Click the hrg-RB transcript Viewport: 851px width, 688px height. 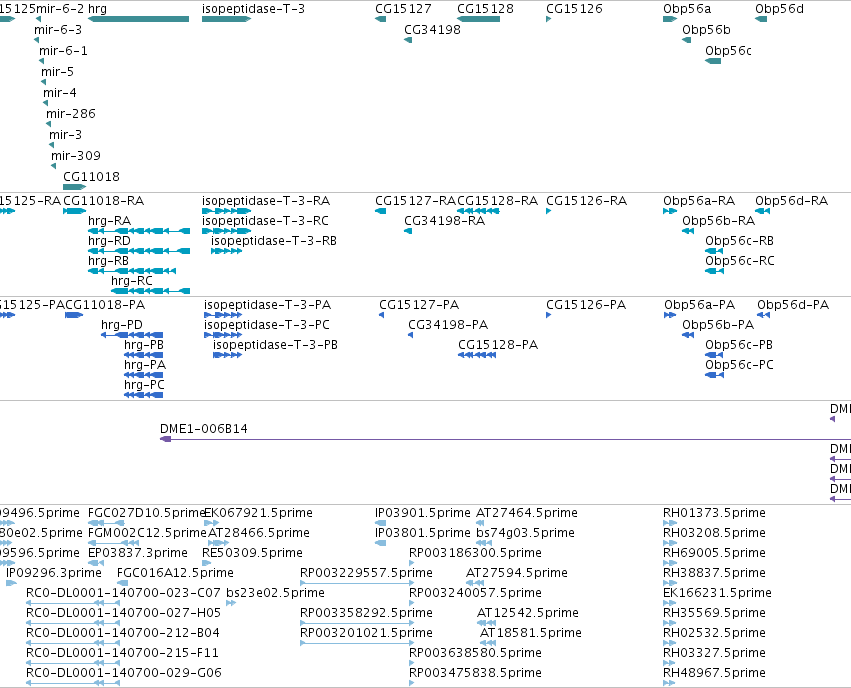(x=132, y=271)
